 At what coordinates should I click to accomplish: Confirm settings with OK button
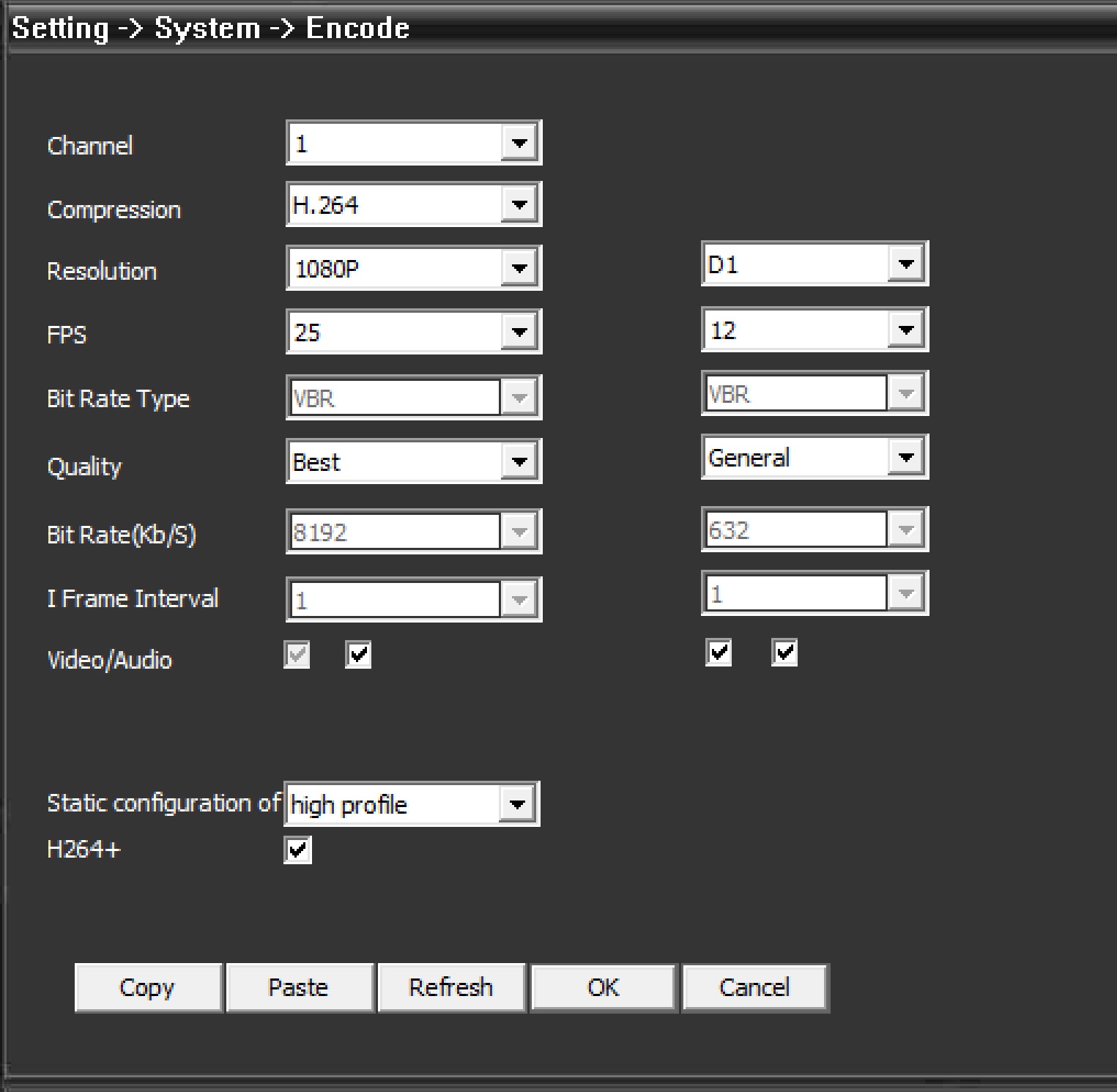pyautogui.click(x=603, y=988)
